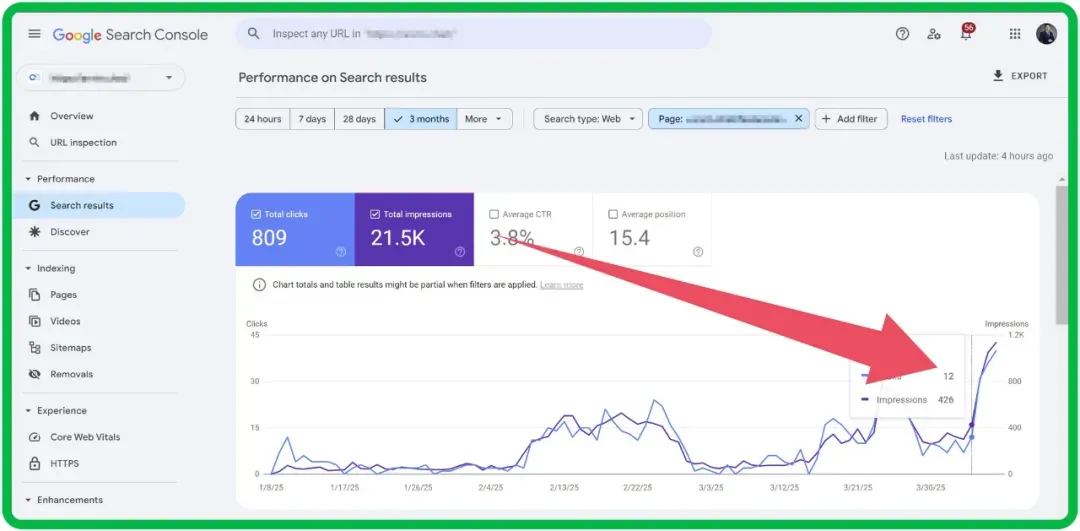Select the 28 days date range

click(359, 119)
